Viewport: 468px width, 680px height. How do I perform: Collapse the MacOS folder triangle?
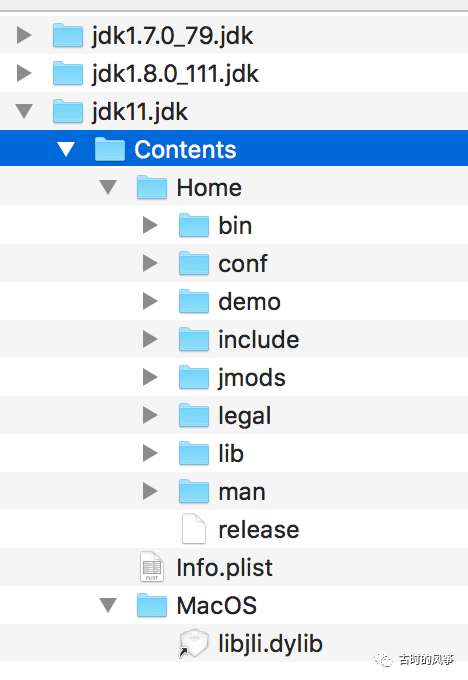pyautogui.click(x=108, y=605)
